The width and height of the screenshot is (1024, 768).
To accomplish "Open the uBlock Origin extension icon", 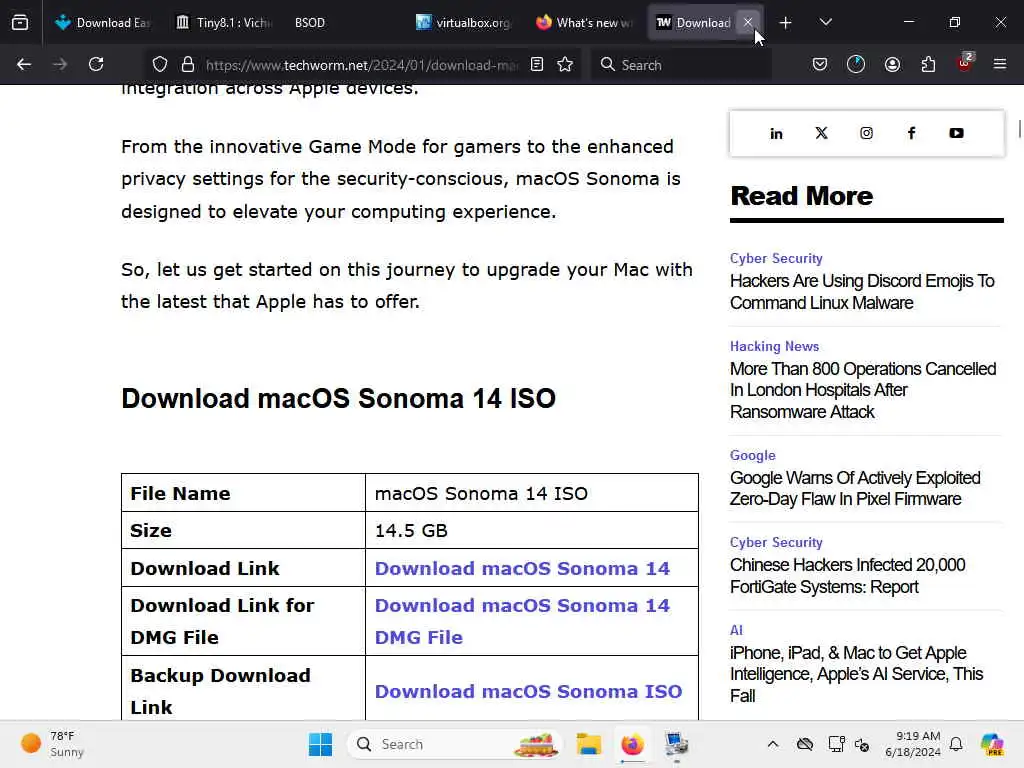I will [x=965, y=63].
